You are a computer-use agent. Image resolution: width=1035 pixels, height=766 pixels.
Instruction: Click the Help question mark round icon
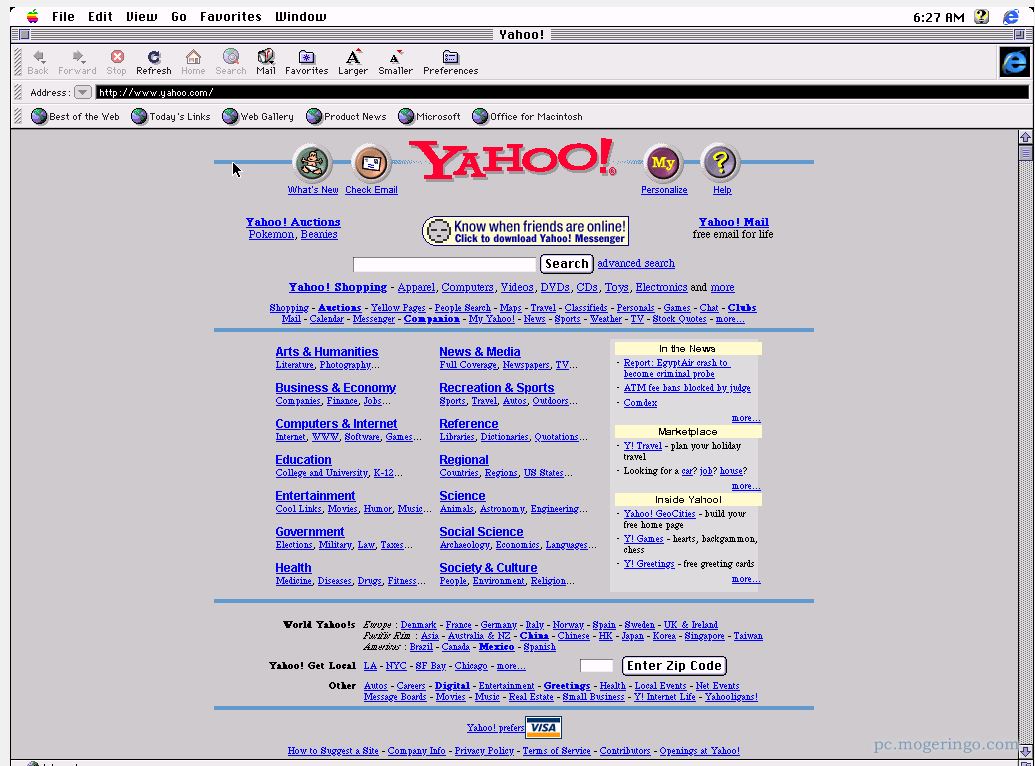(x=721, y=162)
